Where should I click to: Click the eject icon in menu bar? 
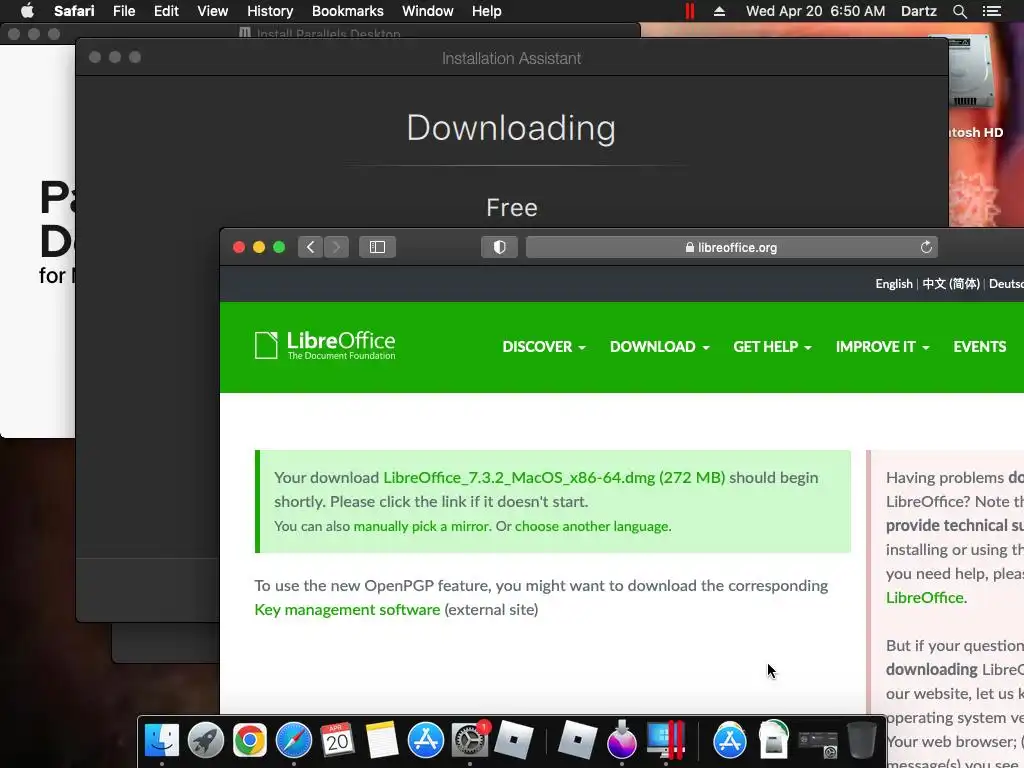point(719,11)
